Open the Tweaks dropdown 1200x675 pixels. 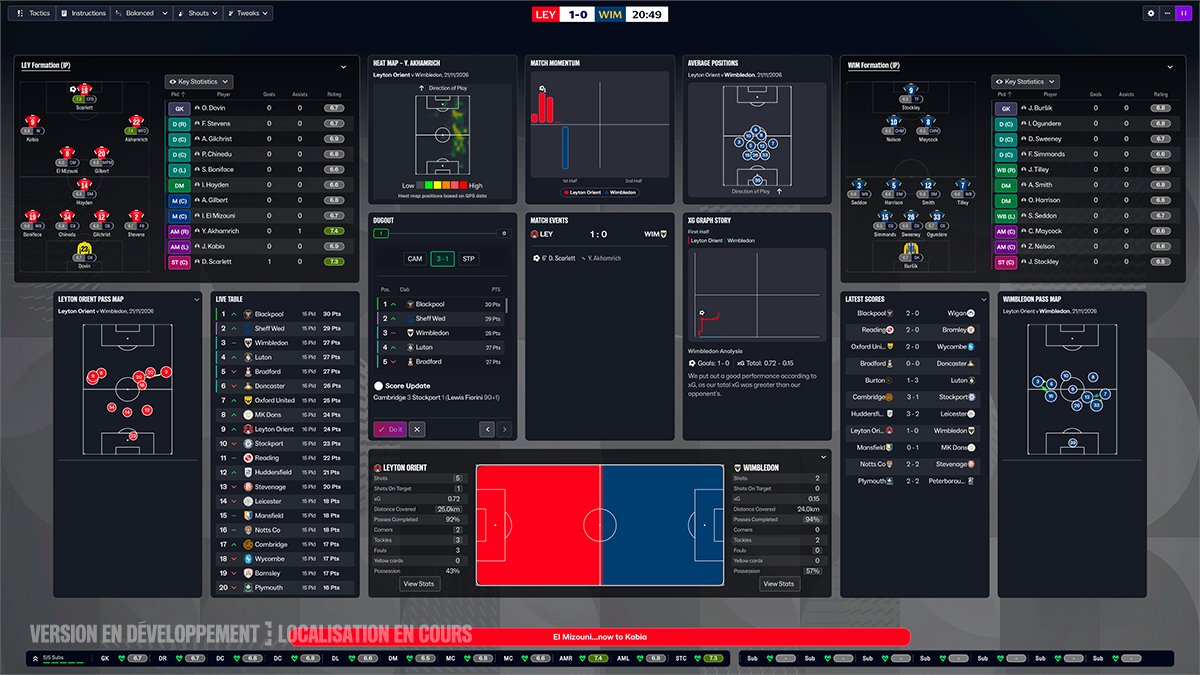click(x=248, y=14)
